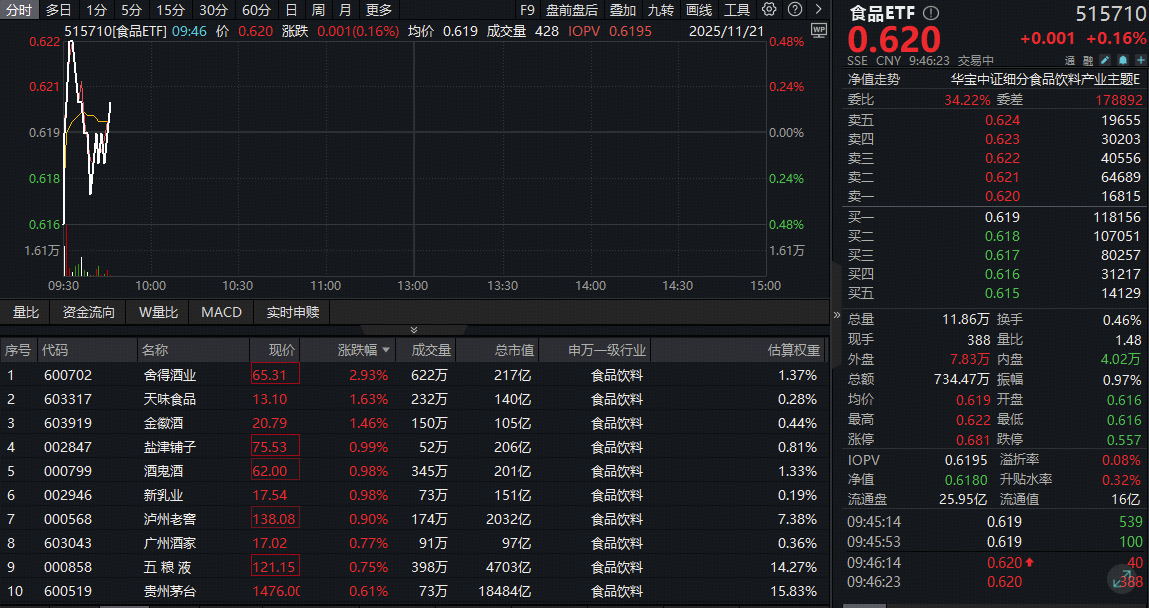Select the 天味食品 row
1149x608 pixels.
(x=414, y=399)
